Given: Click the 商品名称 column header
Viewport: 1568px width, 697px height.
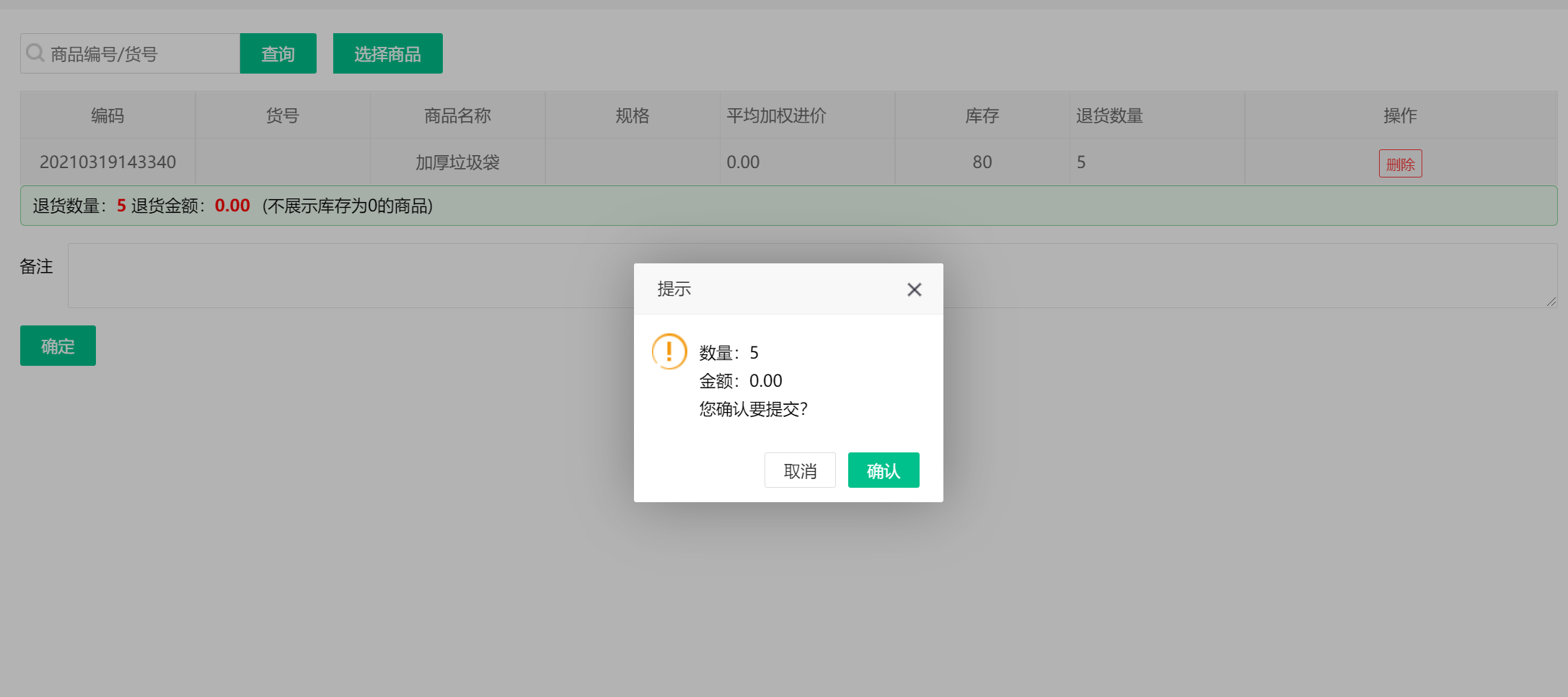Looking at the screenshot, I should point(457,115).
